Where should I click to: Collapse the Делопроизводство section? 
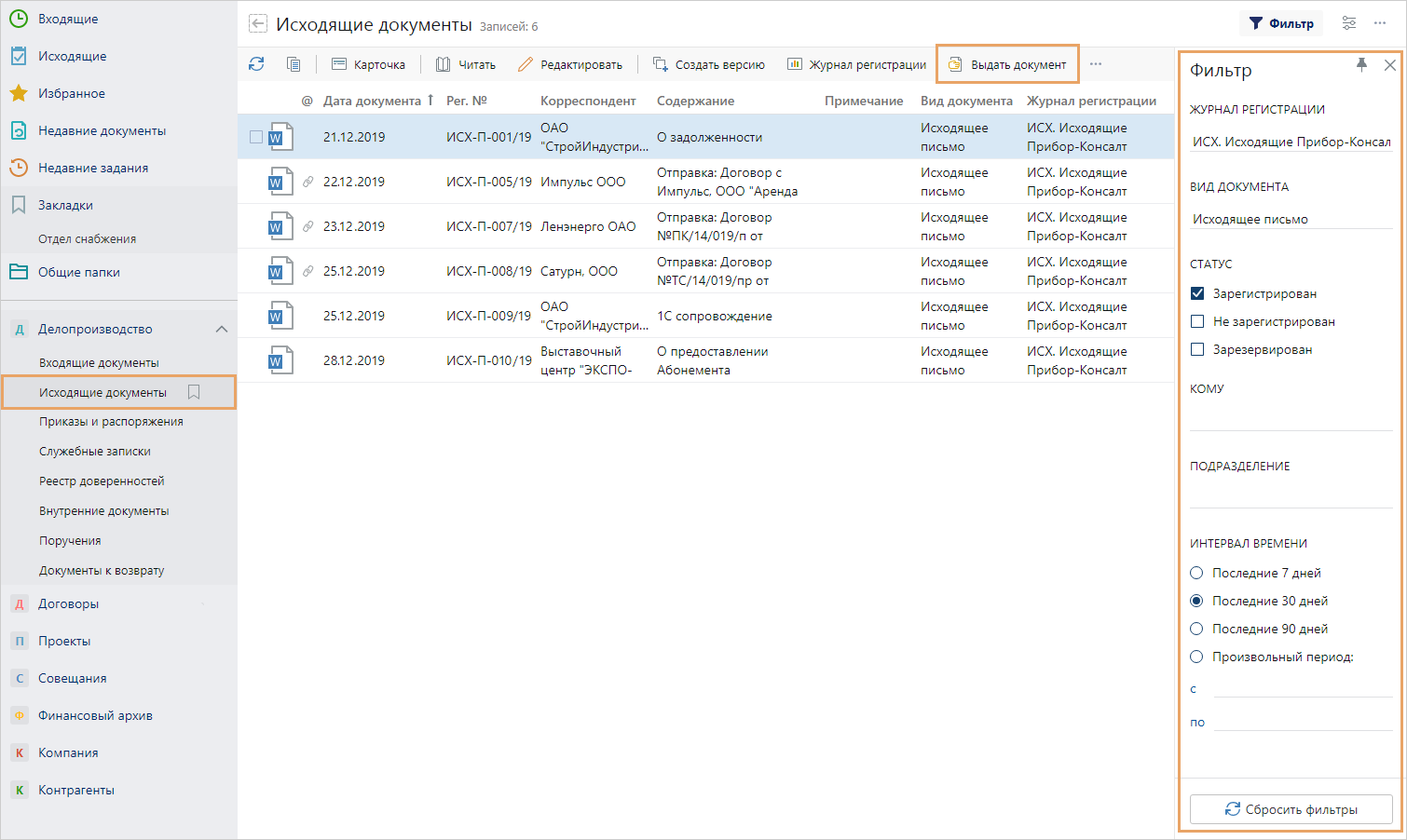[x=222, y=329]
